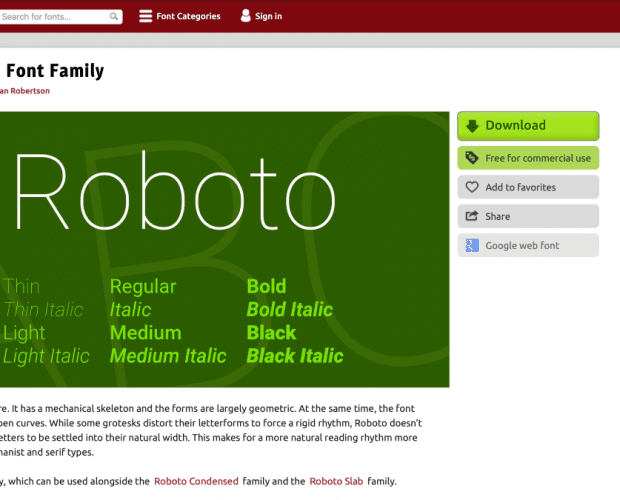620x500 pixels.
Task: Click the price tag license icon
Action: [472, 158]
